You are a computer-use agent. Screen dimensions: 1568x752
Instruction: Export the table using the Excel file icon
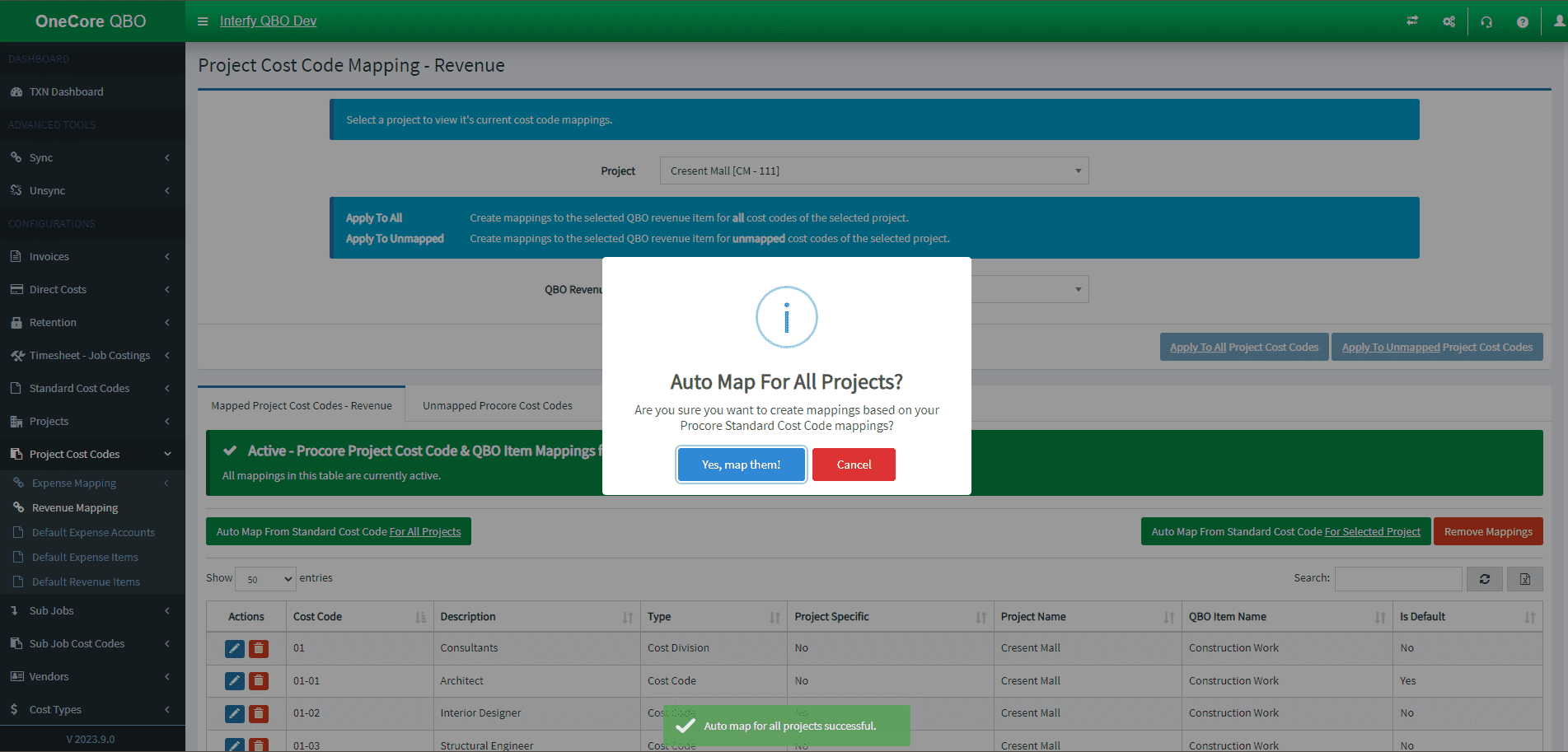coord(1524,578)
